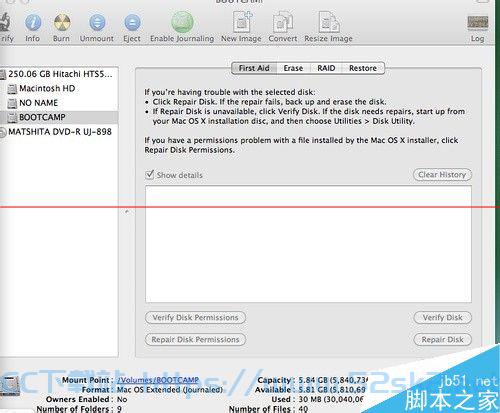The image size is (500, 413).
Task: Click the Resize Image icon
Action: [x=329, y=22]
